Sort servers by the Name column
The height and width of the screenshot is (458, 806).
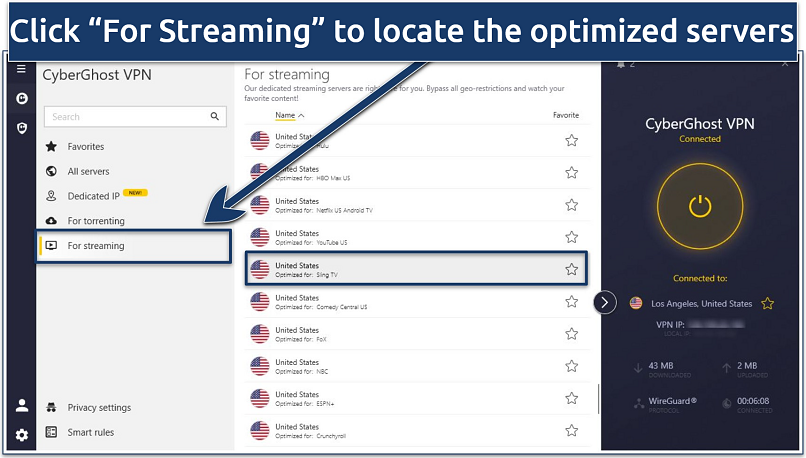pos(290,116)
